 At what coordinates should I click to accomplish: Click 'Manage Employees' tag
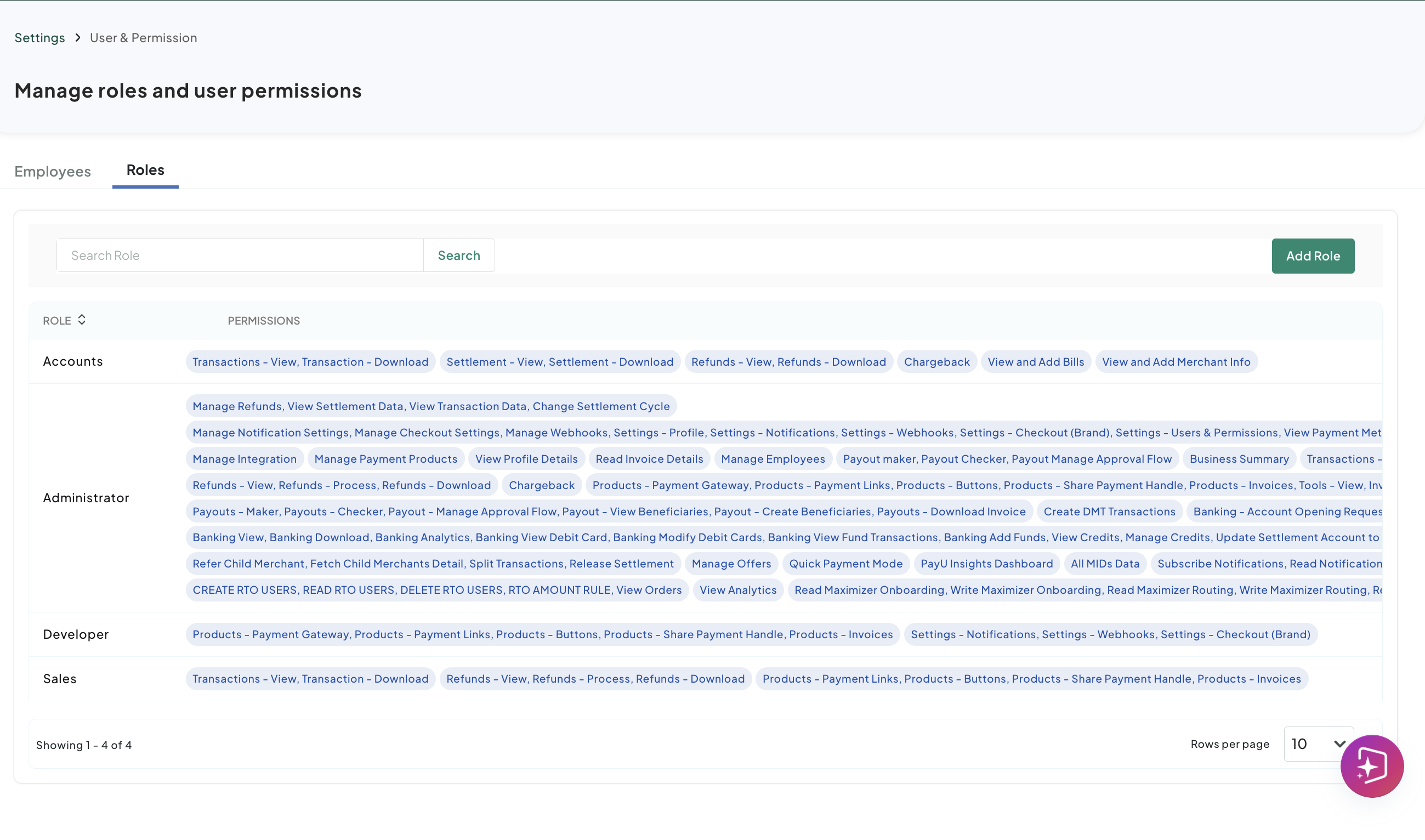click(773, 458)
